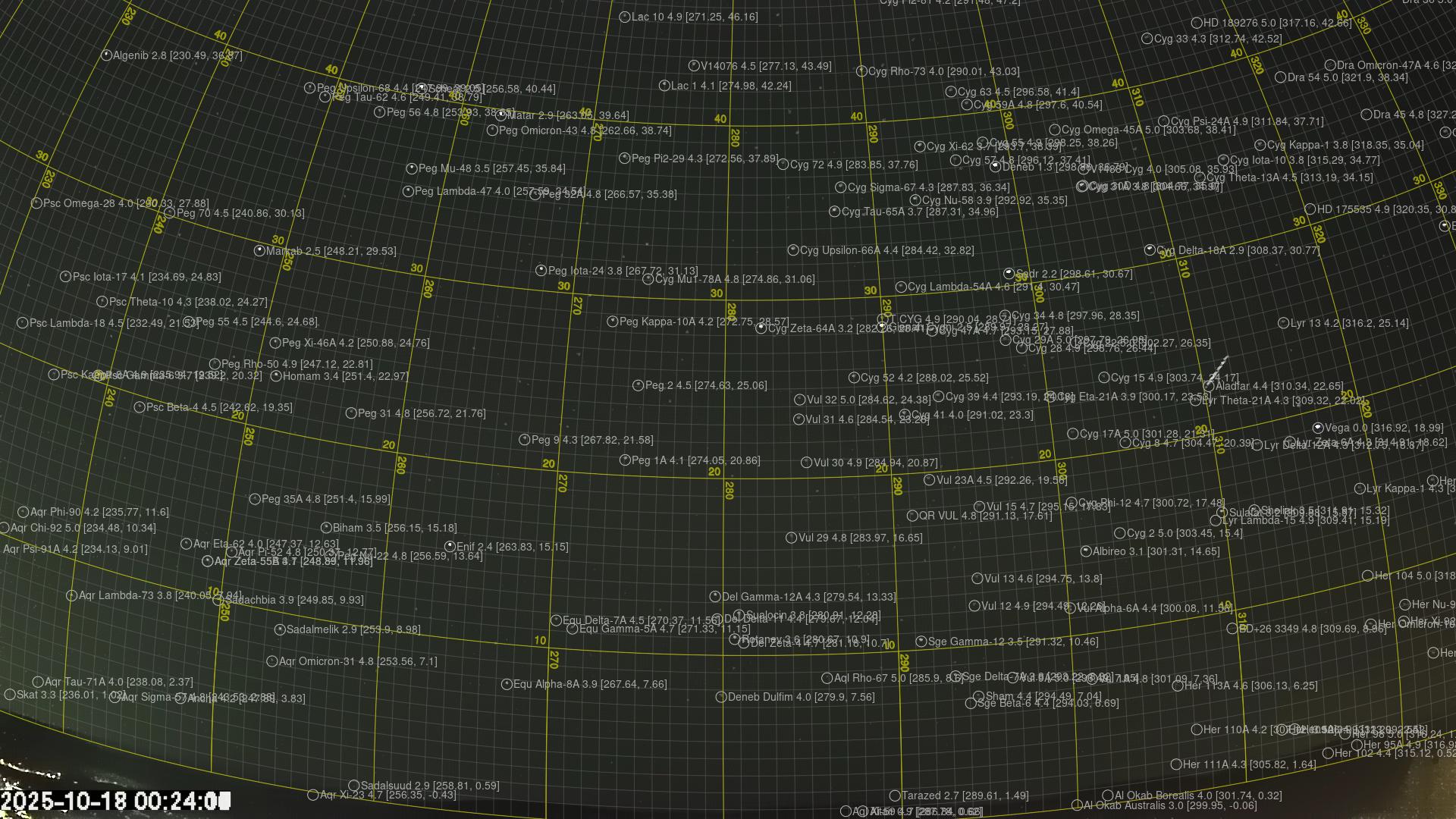Screen dimensions: 1456x819
Task: Click the 2025-10-18 date time display
Action: coord(115,802)
